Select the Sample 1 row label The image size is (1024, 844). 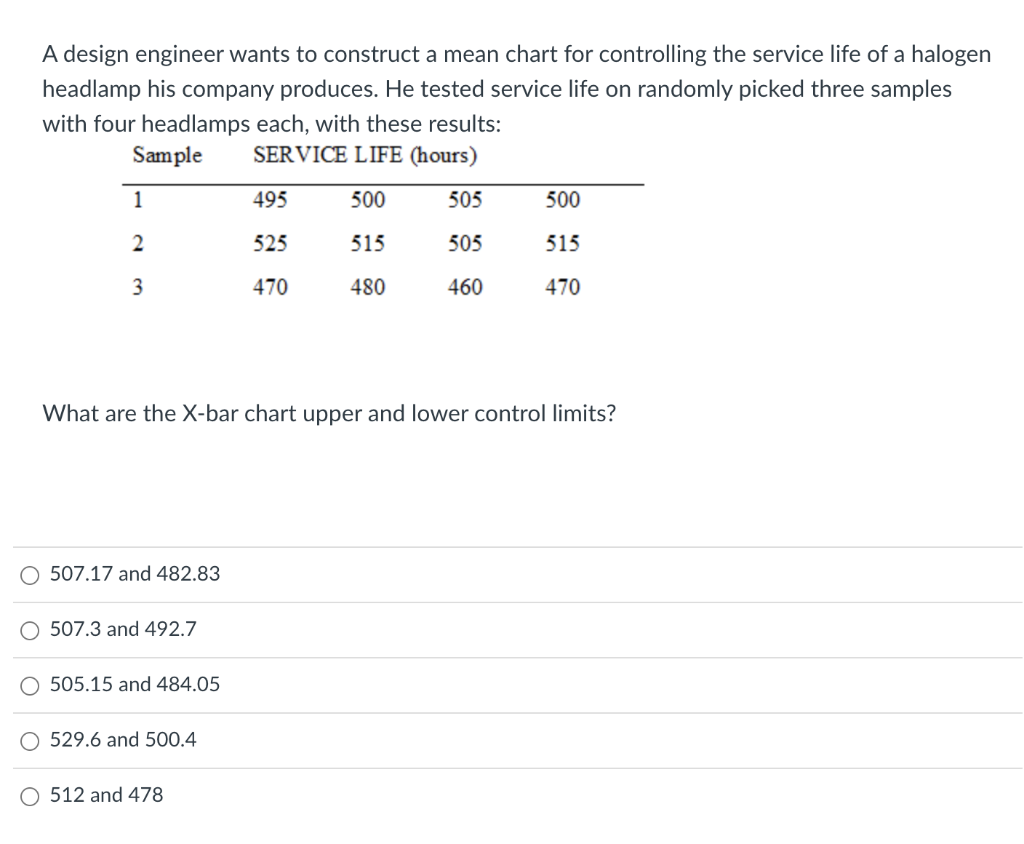pyautogui.click(x=138, y=199)
